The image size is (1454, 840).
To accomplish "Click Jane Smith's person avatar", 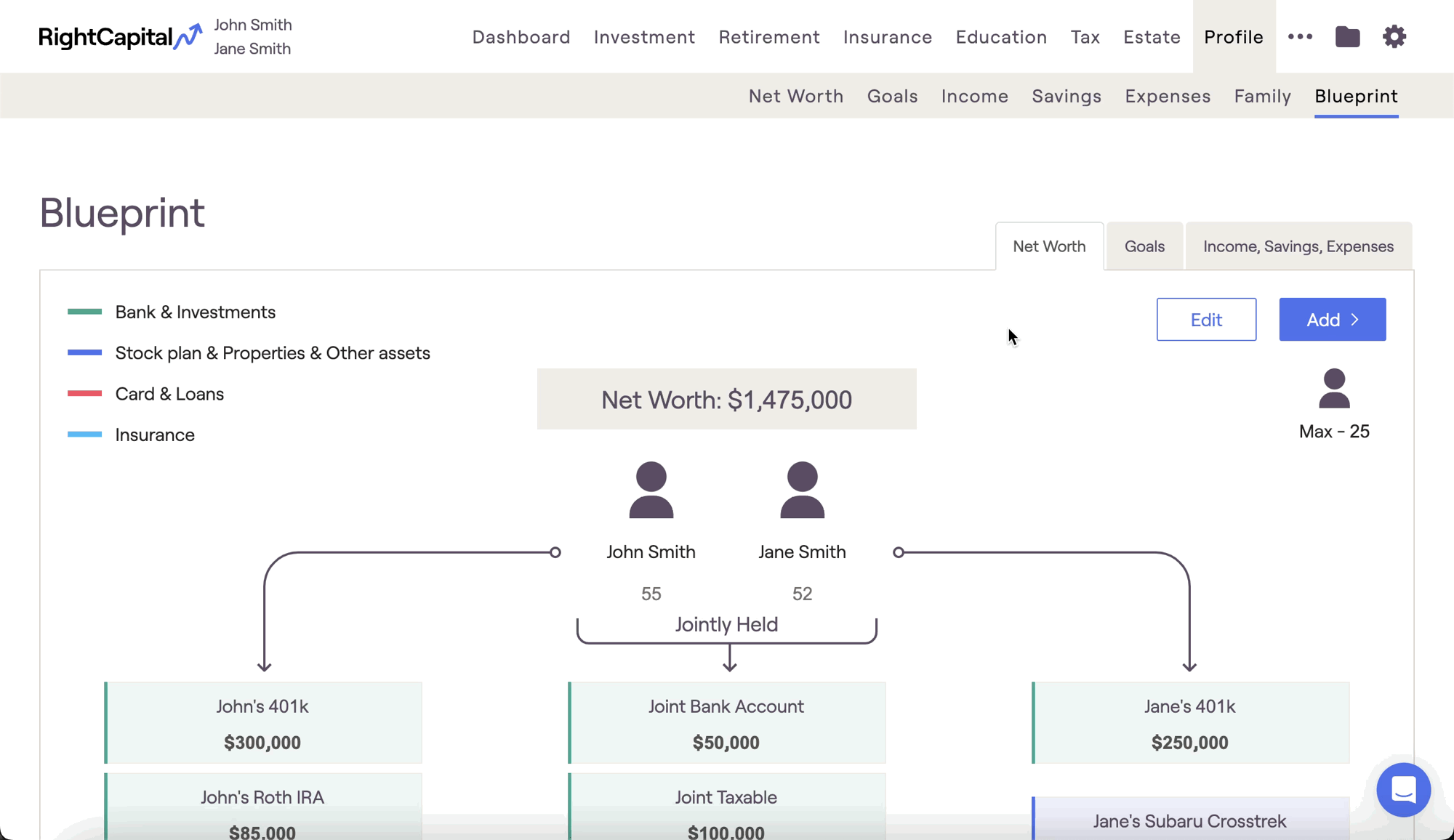I will (802, 490).
